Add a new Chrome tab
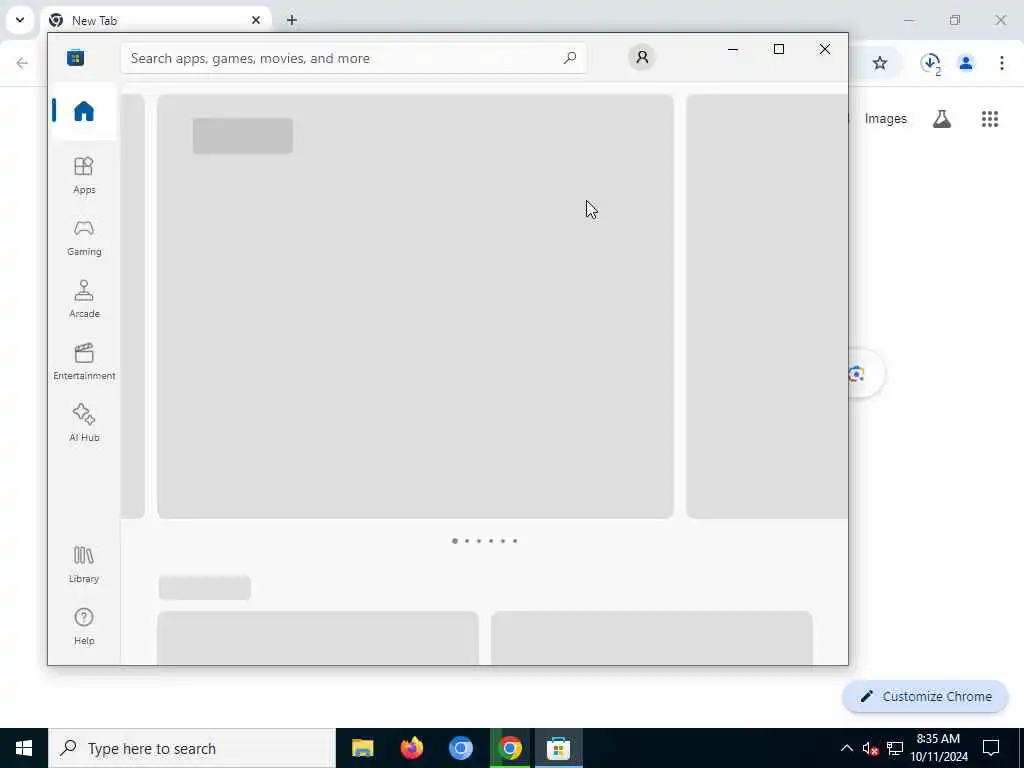1024x768 pixels. (x=291, y=20)
